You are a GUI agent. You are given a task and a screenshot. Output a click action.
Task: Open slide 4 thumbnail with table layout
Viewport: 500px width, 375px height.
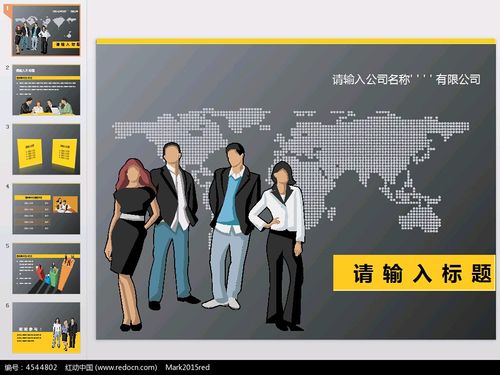(x=46, y=209)
